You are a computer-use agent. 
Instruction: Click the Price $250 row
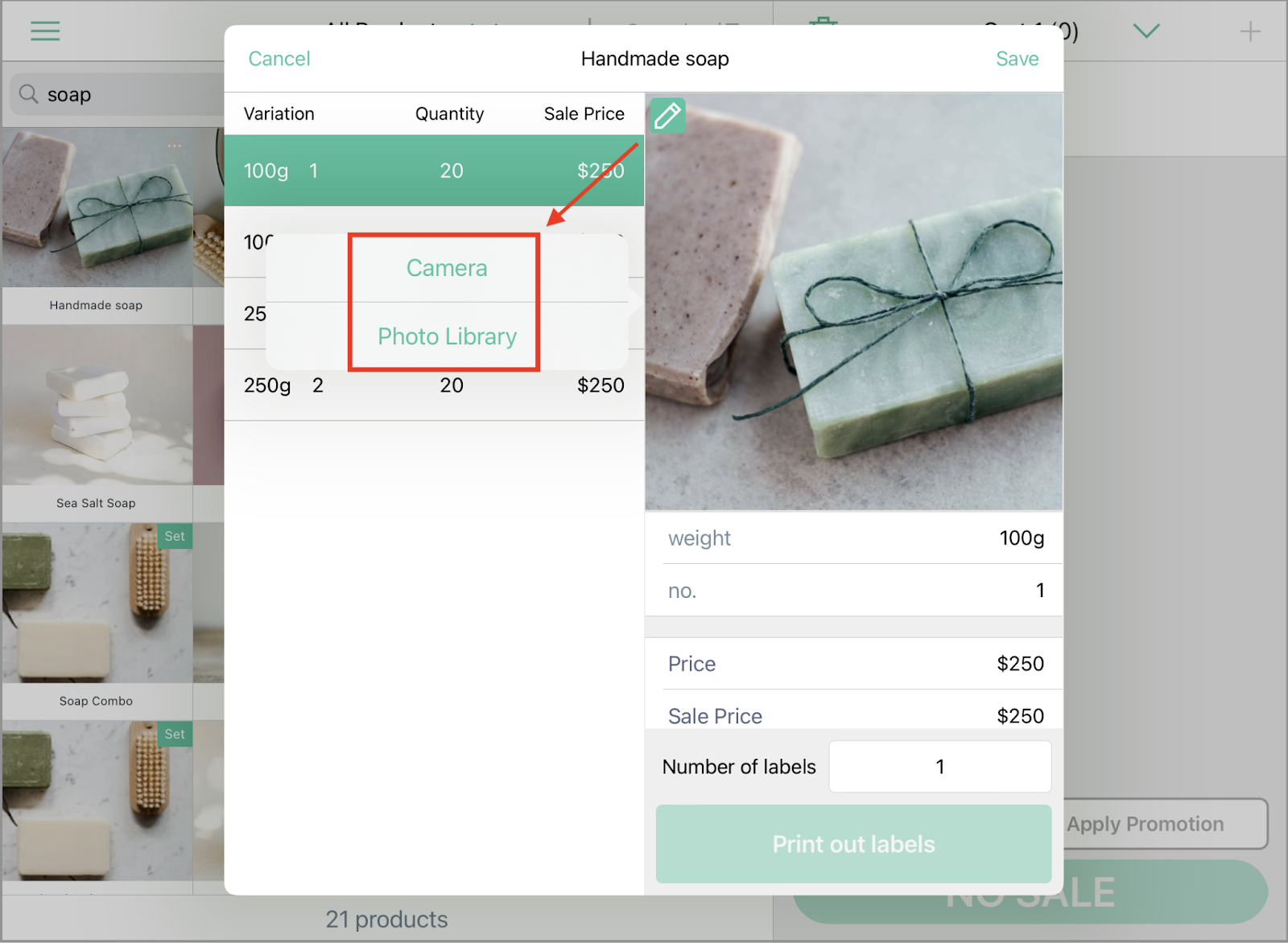pos(854,664)
